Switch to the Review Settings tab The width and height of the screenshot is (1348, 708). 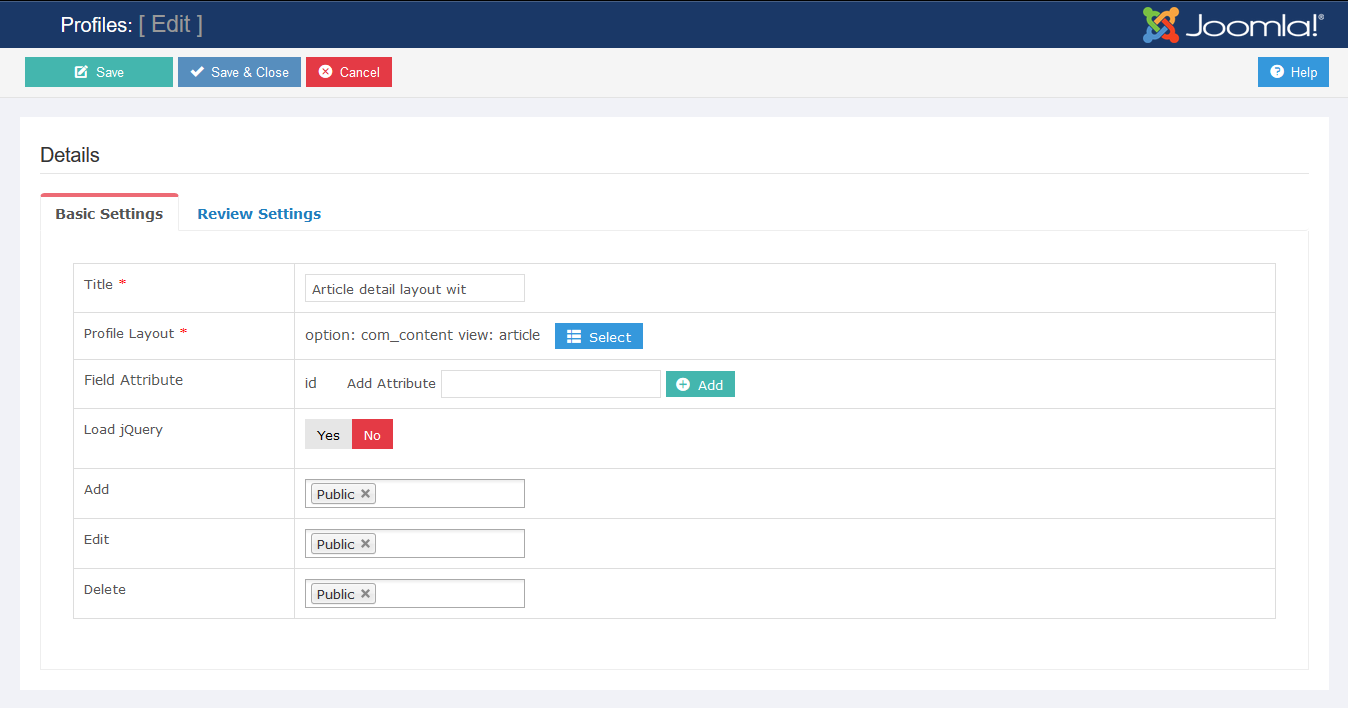259,214
